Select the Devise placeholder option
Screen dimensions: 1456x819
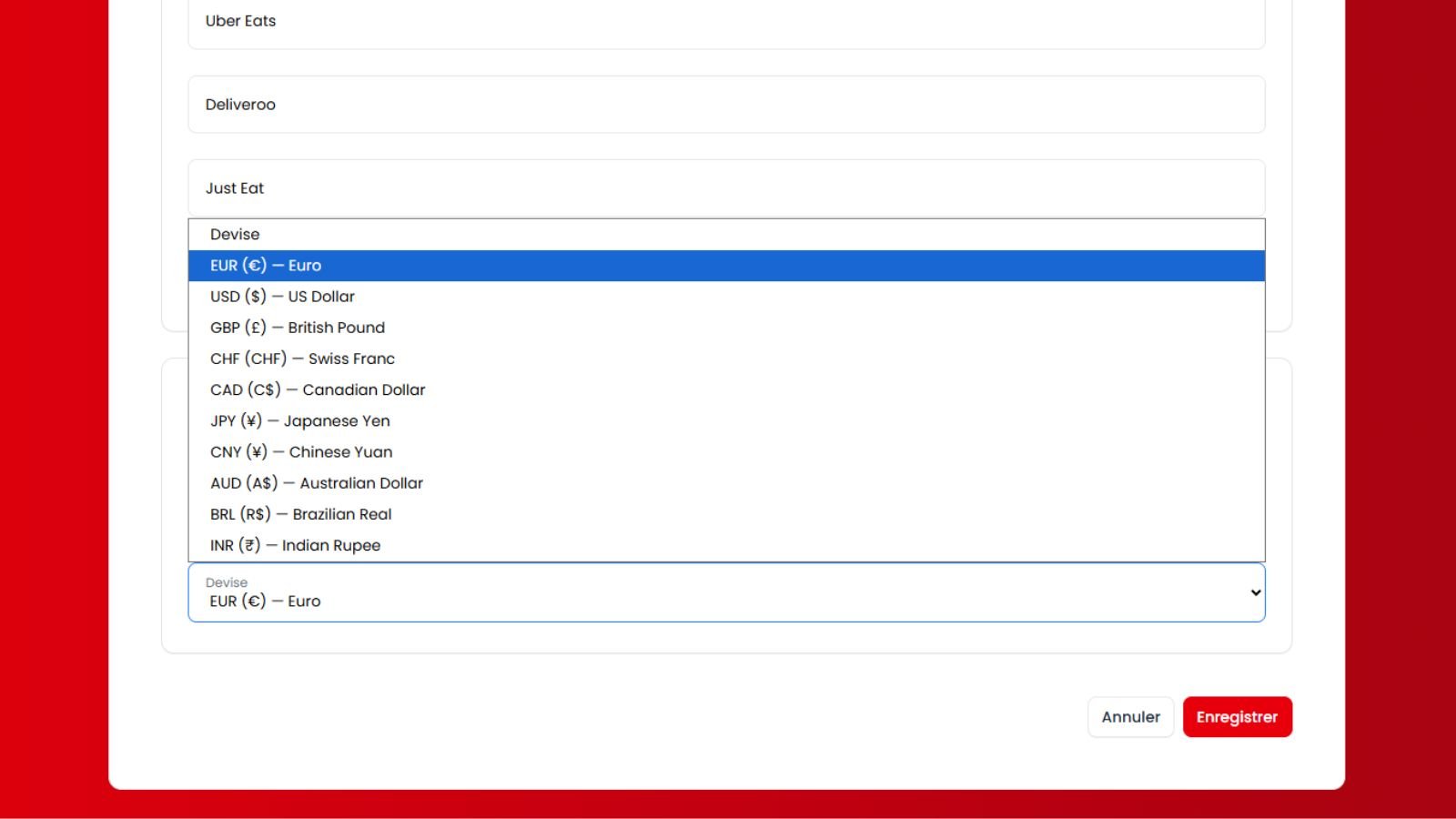tap(235, 235)
